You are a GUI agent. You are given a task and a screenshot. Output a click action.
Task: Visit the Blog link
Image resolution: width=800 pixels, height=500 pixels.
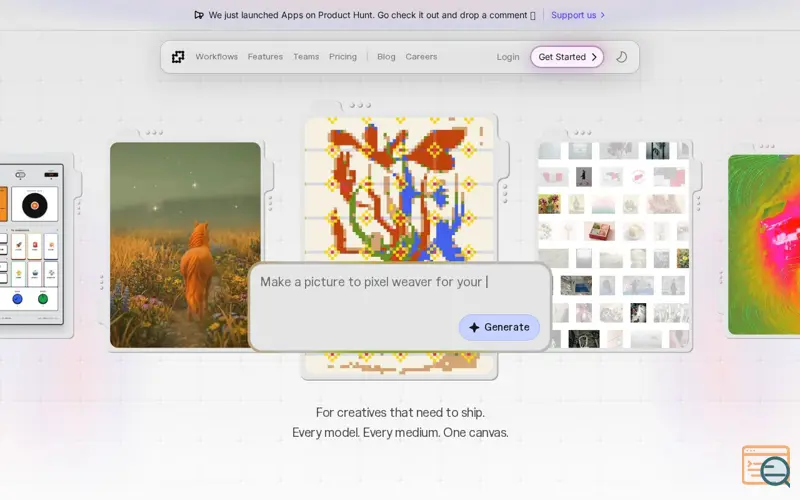[386, 57]
